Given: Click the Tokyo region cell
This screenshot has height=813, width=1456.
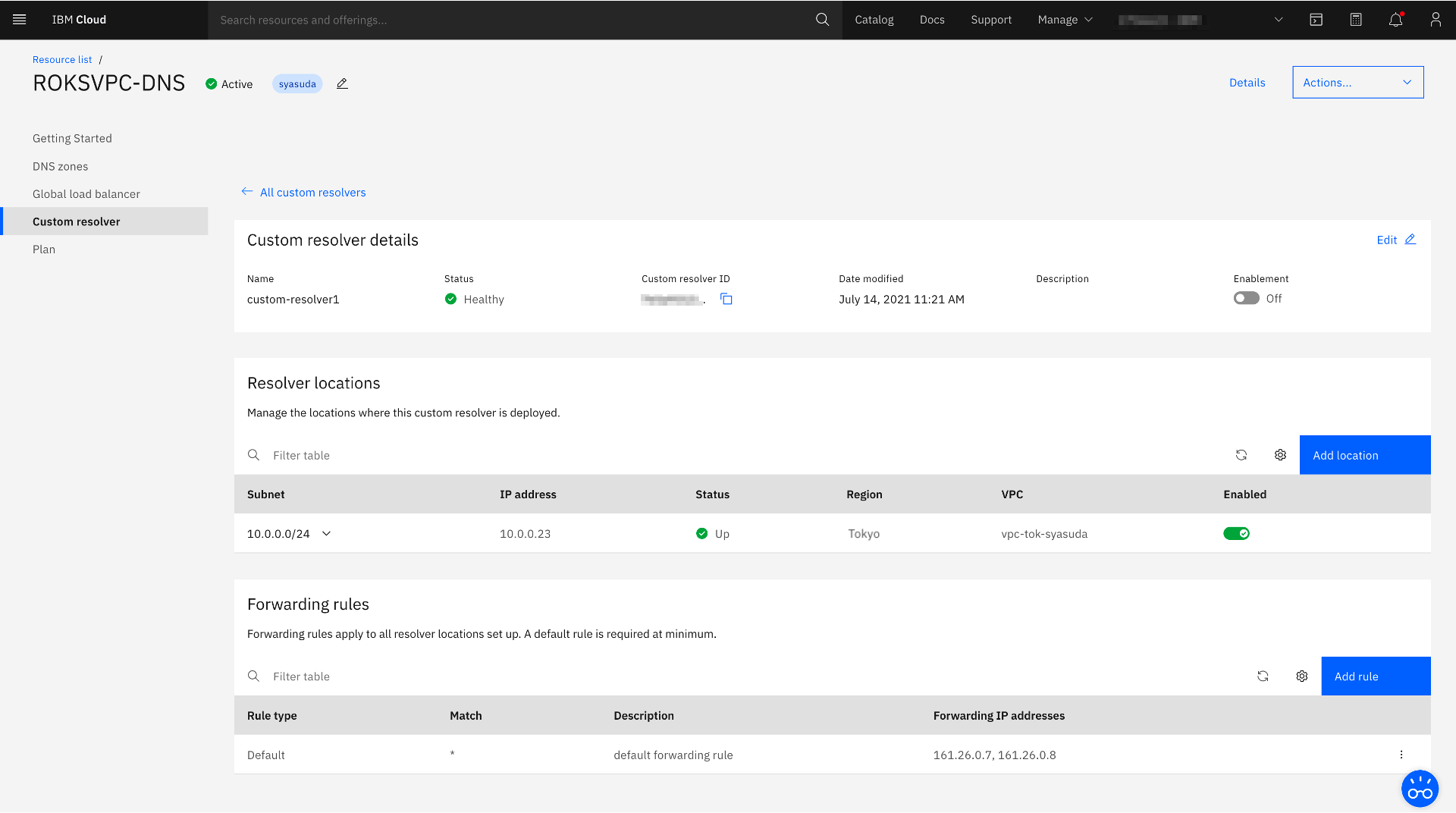Looking at the screenshot, I should [864, 534].
